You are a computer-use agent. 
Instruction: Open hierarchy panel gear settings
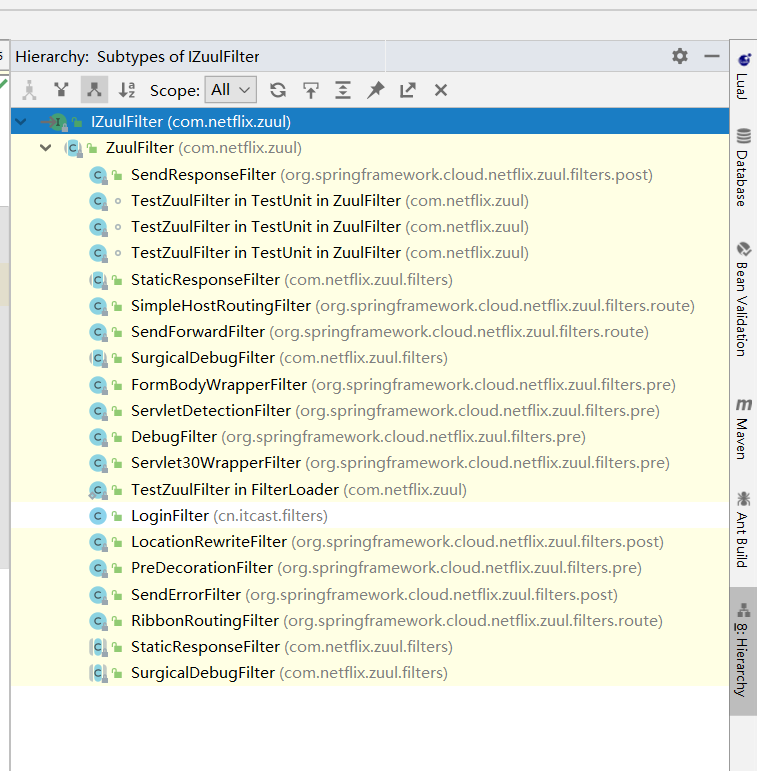click(x=680, y=56)
